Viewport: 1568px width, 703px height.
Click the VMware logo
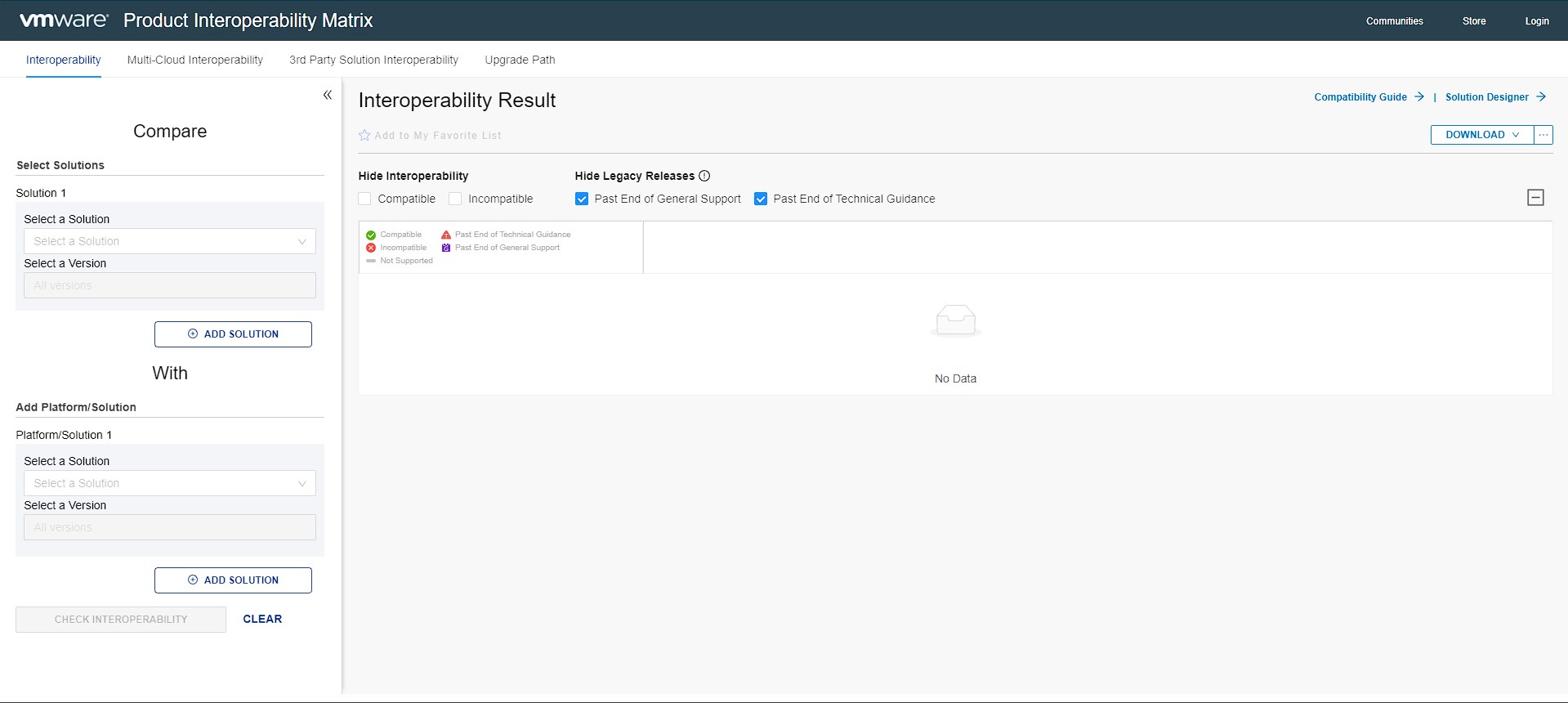[x=64, y=20]
